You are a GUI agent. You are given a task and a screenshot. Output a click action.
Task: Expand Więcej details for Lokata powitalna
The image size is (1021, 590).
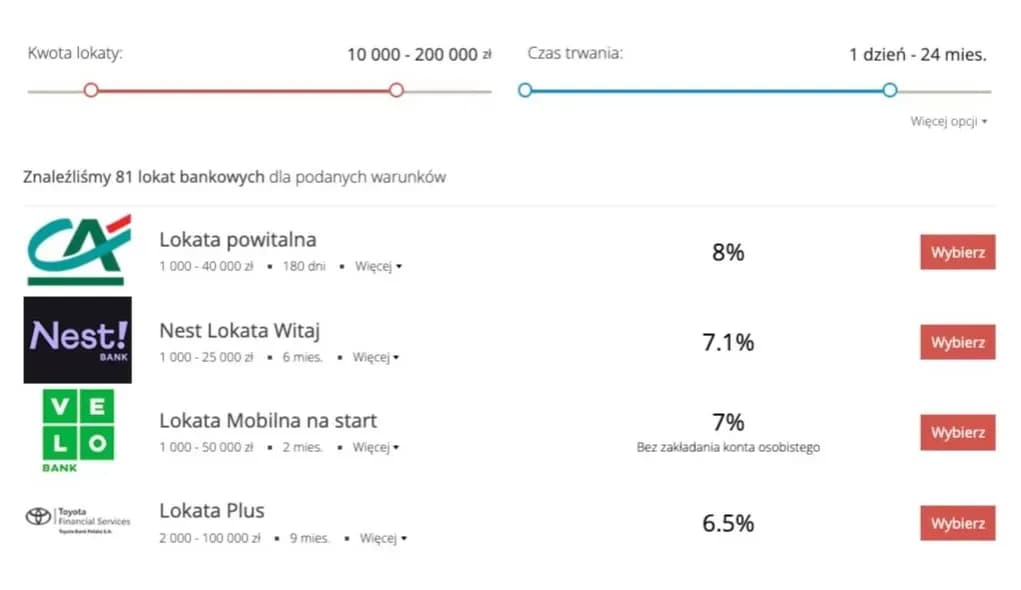tap(377, 267)
